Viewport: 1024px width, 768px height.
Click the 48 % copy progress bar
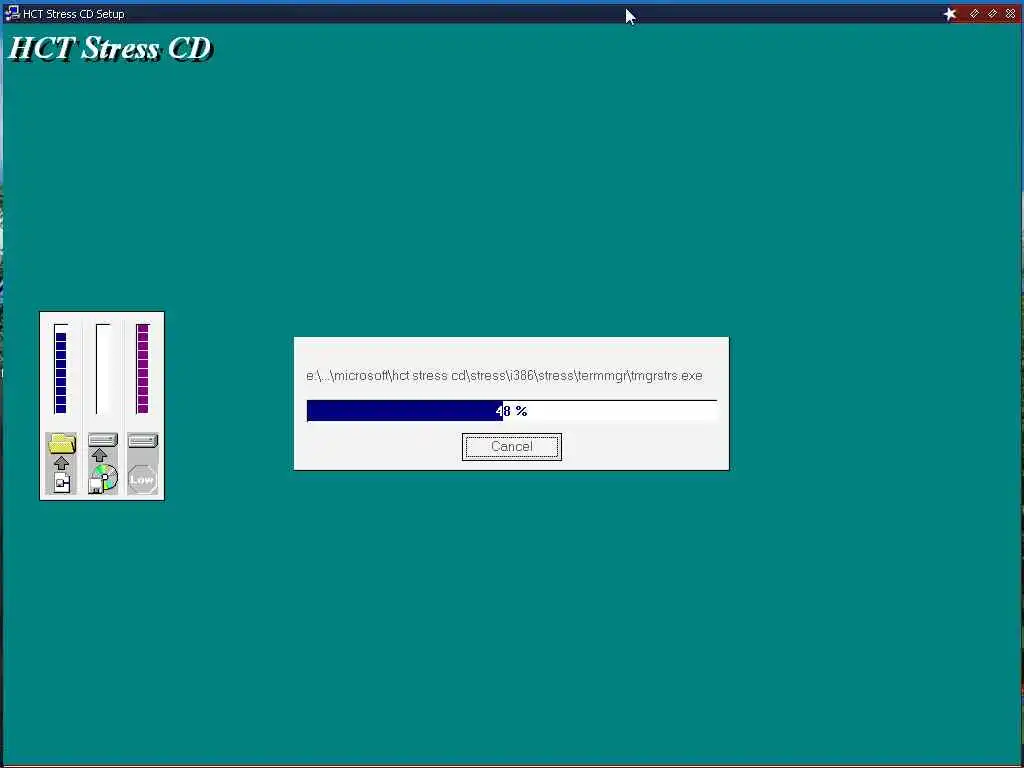pyautogui.click(x=512, y=411)
